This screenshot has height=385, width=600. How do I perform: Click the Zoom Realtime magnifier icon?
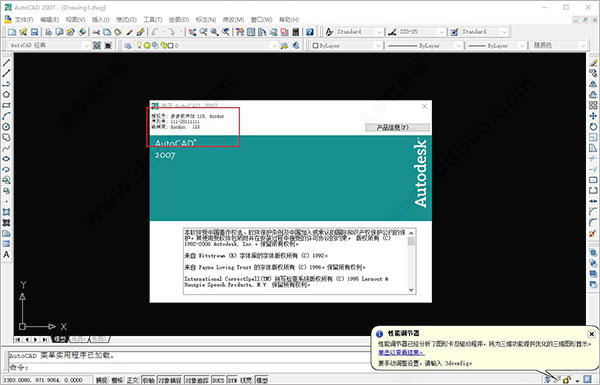(x=203, y=32)
